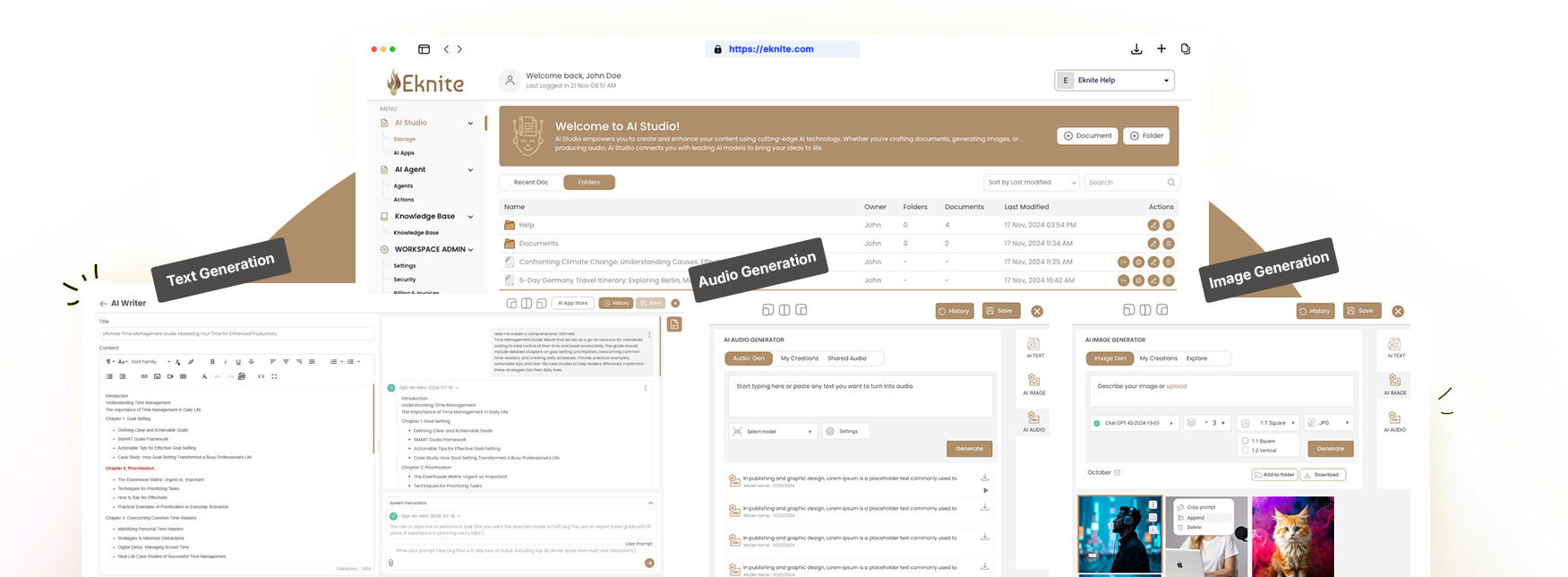The height and width of the screenshot is (577, 1568).
Task: Download the first generated audio item
Action: pyautogui.click(x=985, y=478)
